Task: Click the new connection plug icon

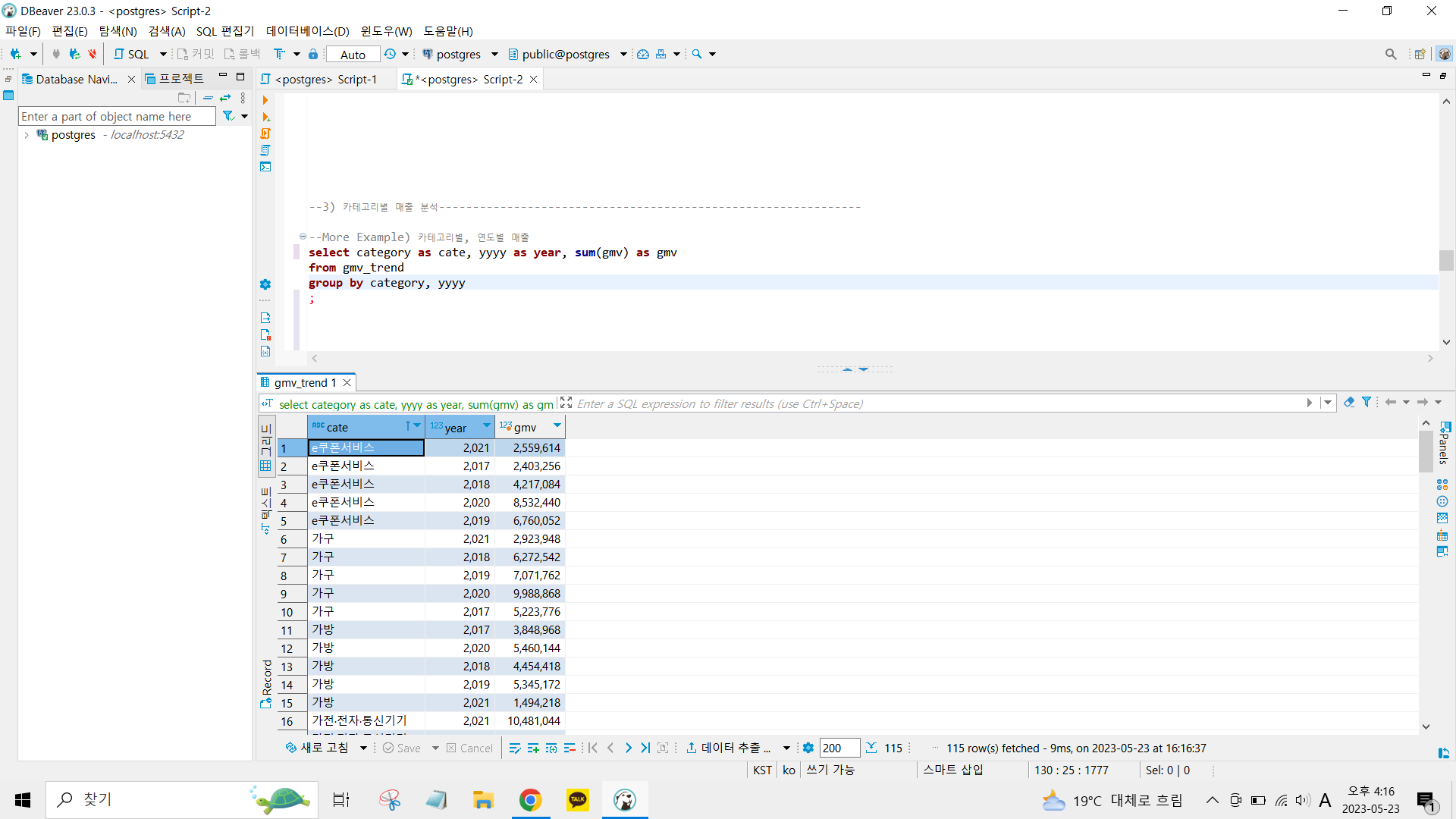Action: pyautogui.click(x=15, y=54)
